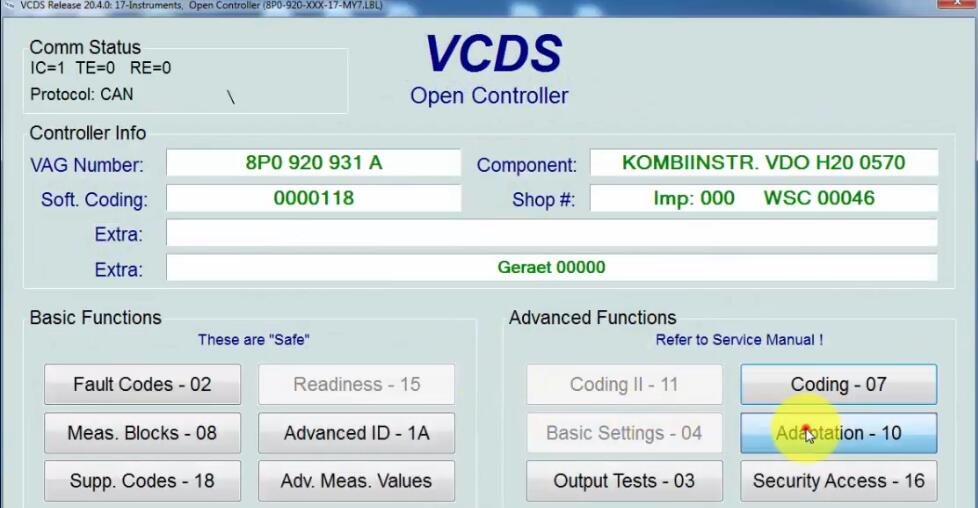Viewport: 978px width, 508px height.
Task: Click the 'VAG Number:' label
Action: coord(87,165)
